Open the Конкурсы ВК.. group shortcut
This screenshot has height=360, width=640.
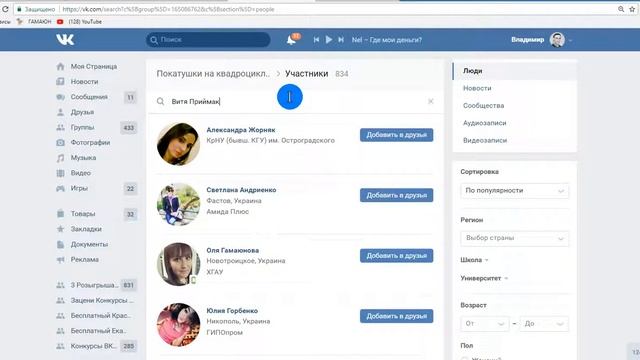pos(93,346)
